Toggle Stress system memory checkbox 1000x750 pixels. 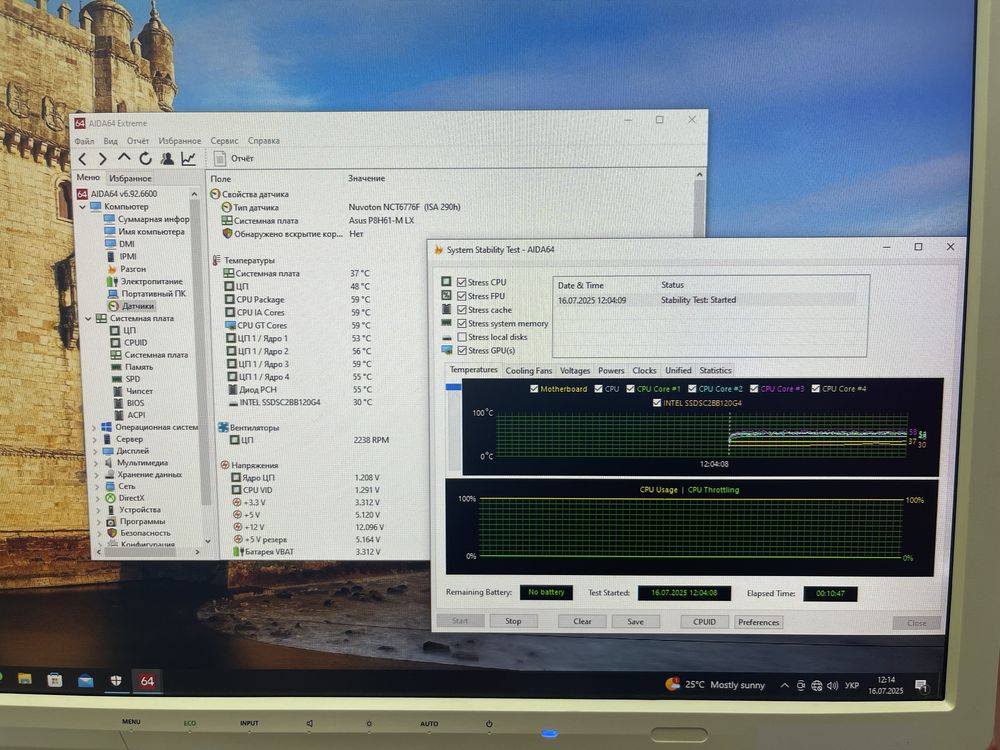[462, 323]
